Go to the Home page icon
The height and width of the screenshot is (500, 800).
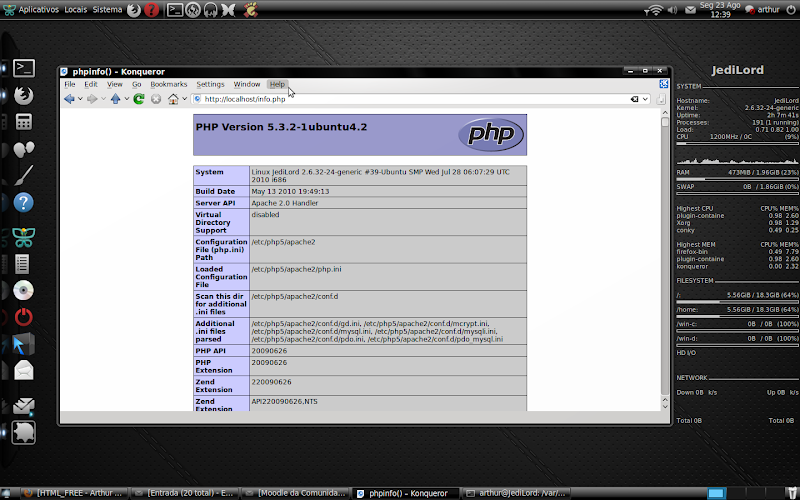click(x=173, y=99)
